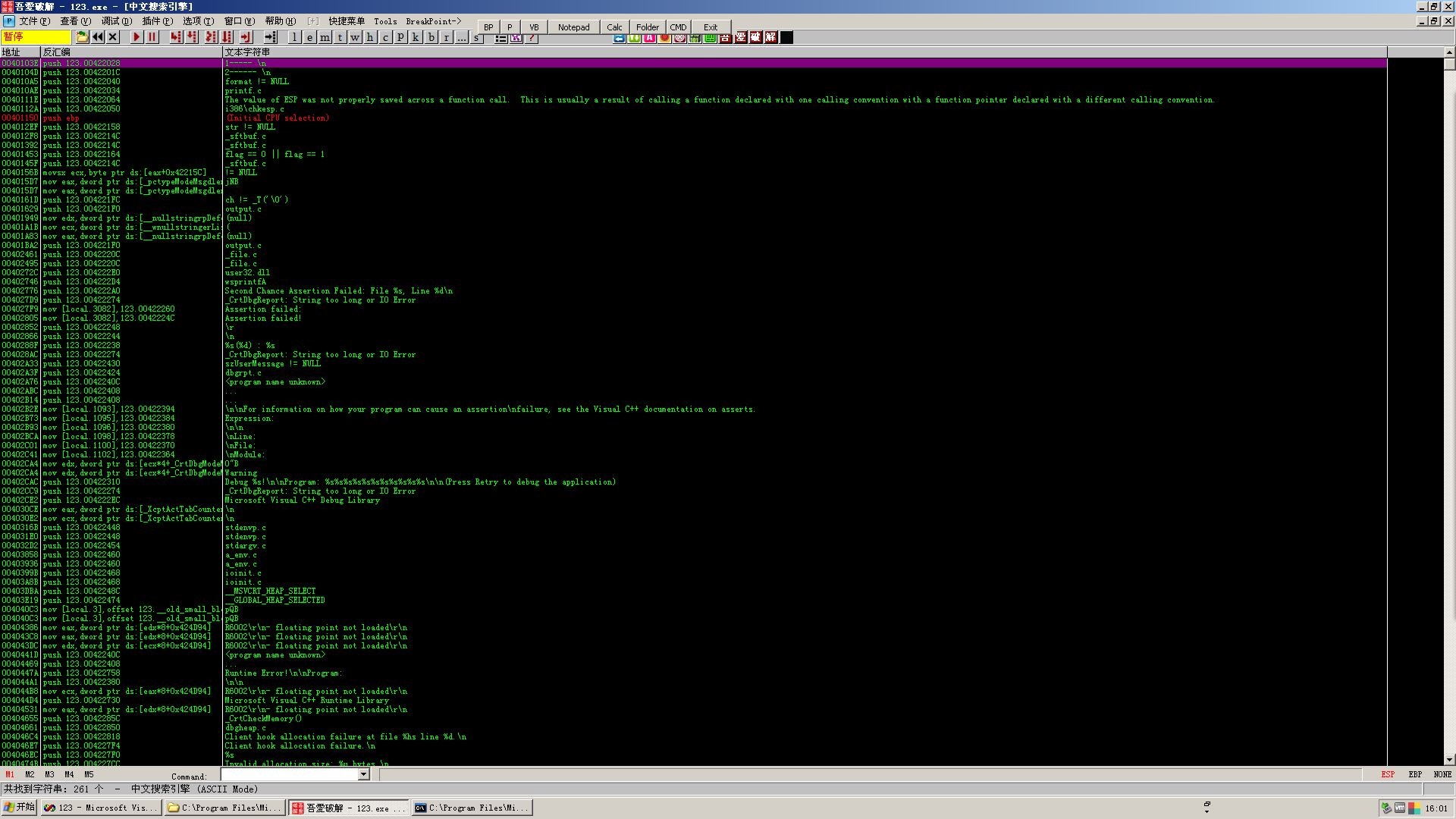Image resolution: width=1456 pixels, height=819 pixels.
Task: Click the Calc quick button
Action: tap(614, 27)
